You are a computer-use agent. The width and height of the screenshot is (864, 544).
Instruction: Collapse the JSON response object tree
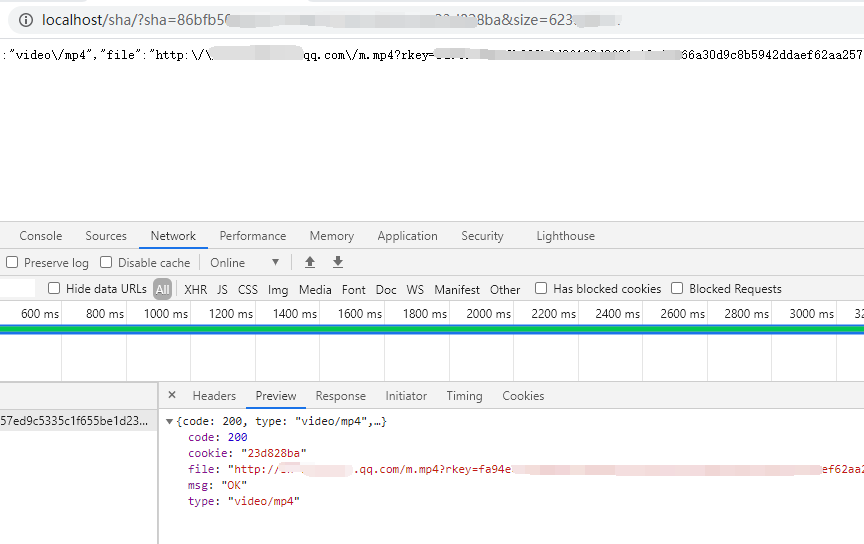169,422
